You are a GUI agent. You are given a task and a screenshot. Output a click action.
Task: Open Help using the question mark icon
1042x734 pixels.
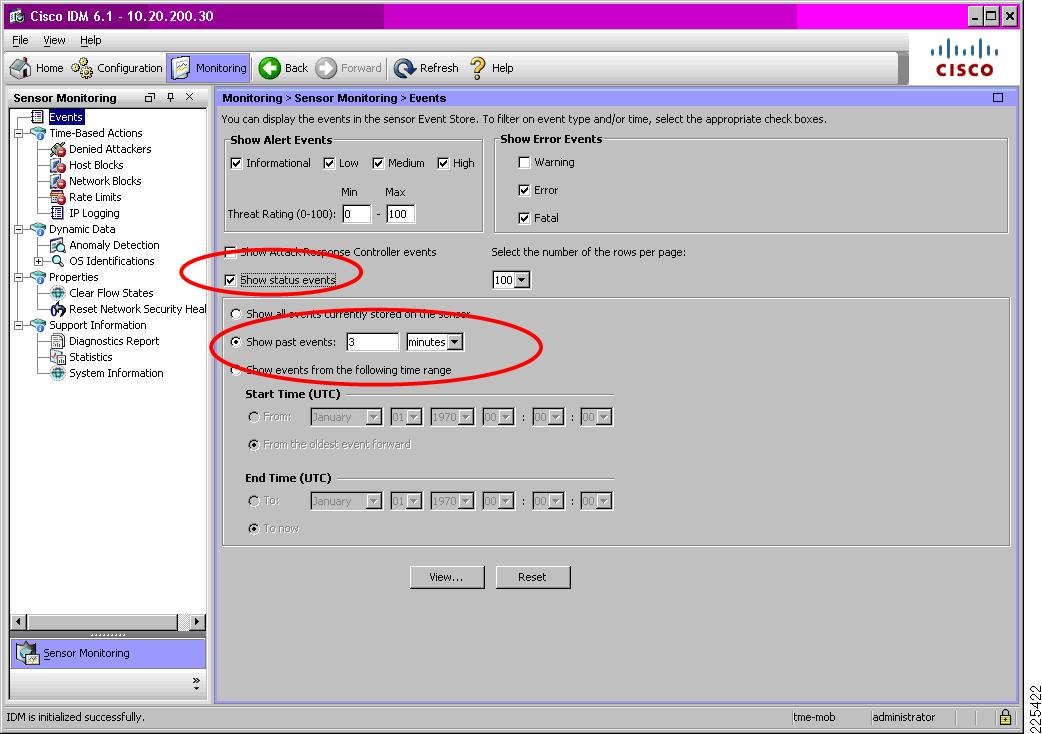477,68
